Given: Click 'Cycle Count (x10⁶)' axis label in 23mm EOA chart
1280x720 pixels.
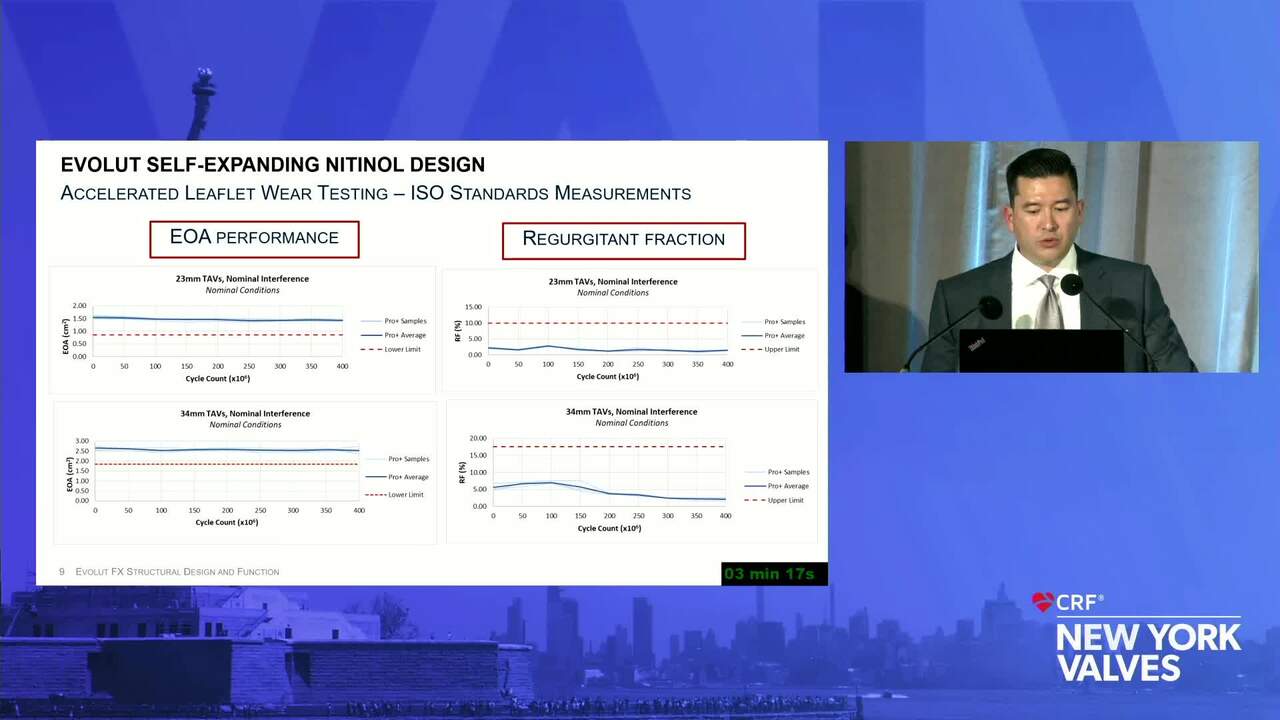Looking at the screenshot, I should tap(217, 379).
